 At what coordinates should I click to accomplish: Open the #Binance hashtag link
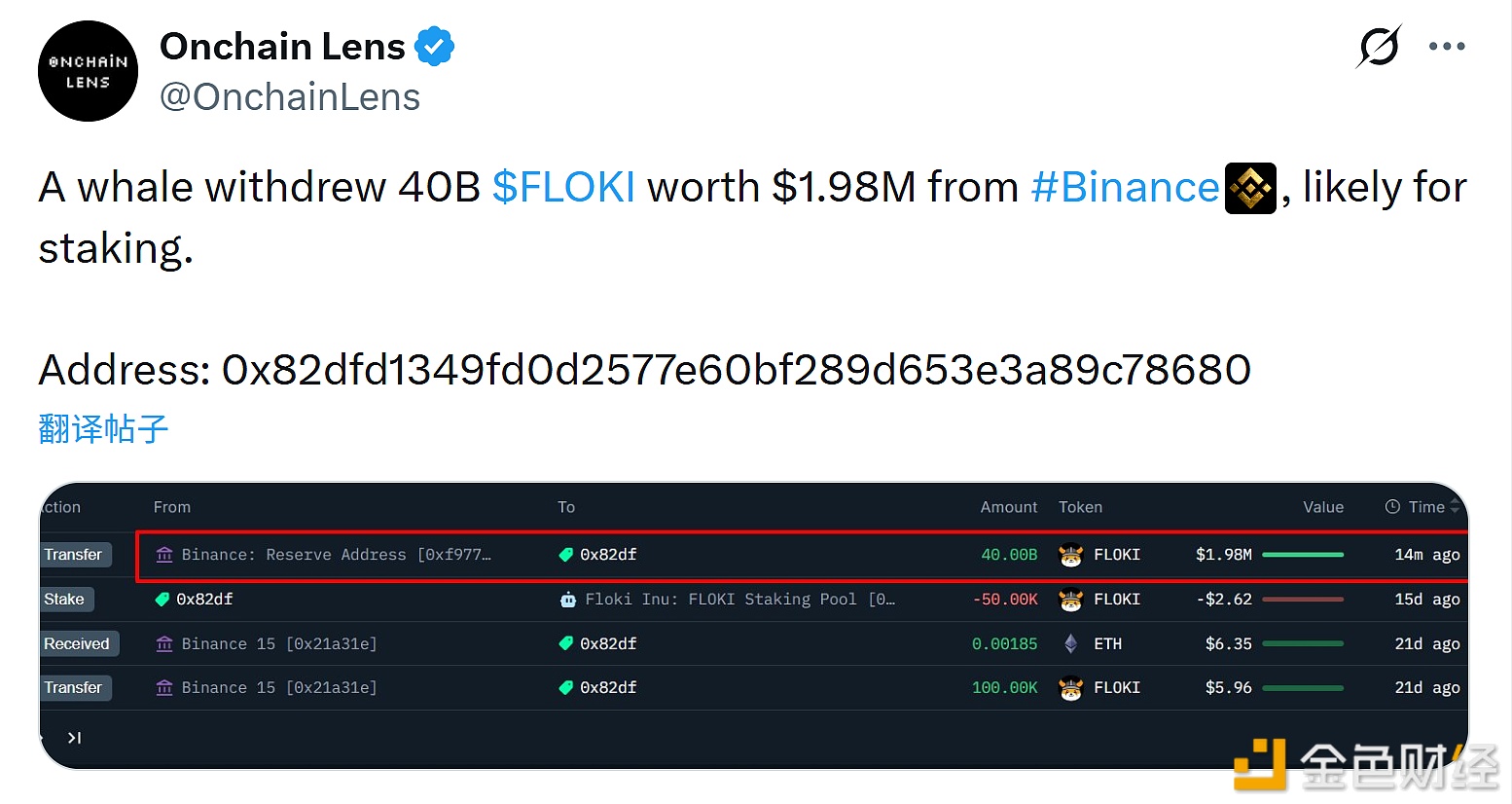[x=1125, y=187]
